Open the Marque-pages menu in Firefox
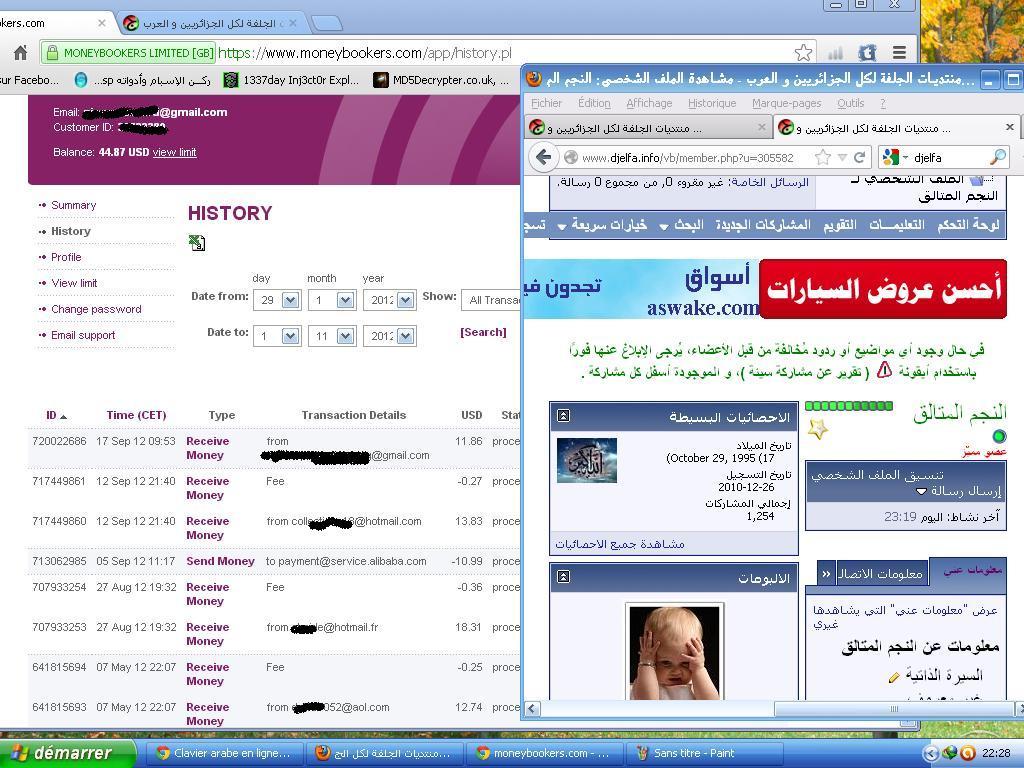This screenshot has width=1024, height=768. [x=786, y=103]
